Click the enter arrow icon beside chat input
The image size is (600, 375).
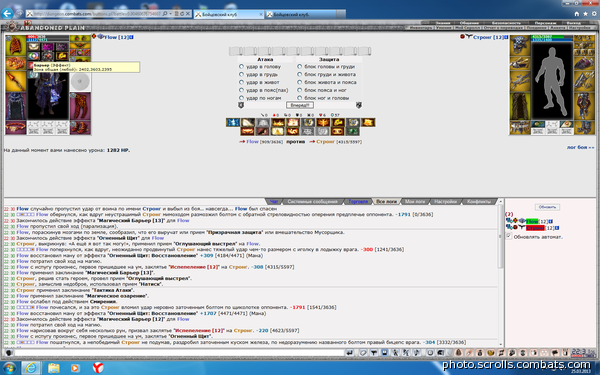pyautogui.click(x=349, y=353)
